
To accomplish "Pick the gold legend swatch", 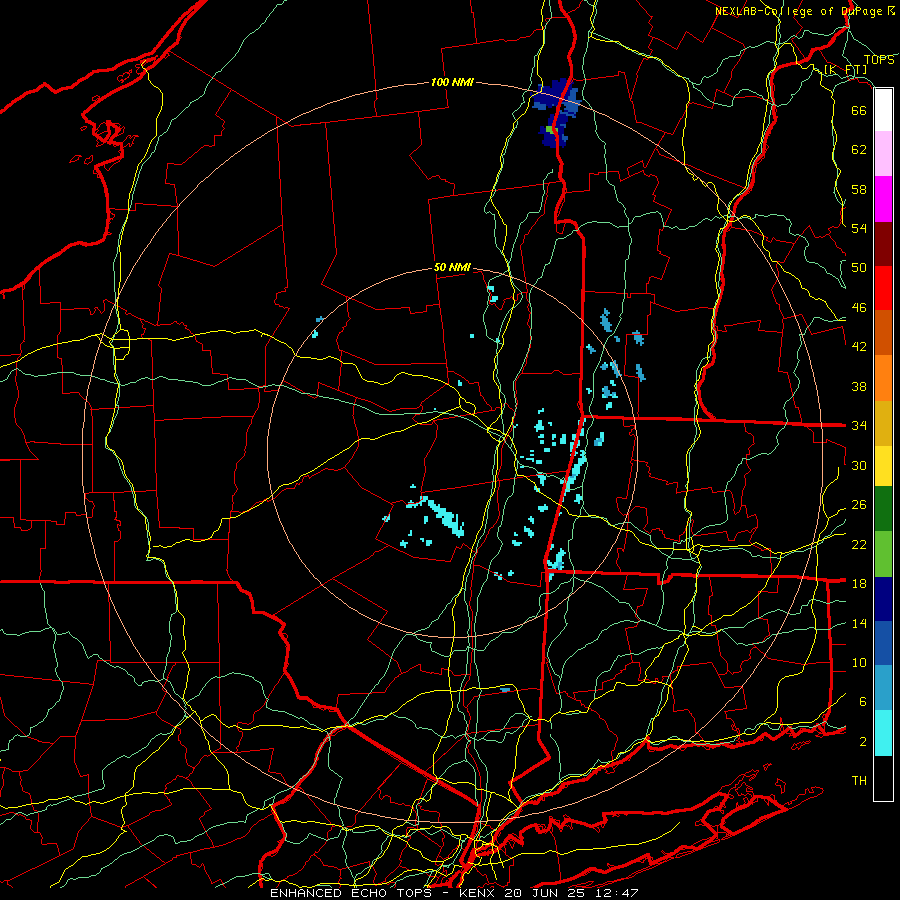I will [x=883, y=423].
